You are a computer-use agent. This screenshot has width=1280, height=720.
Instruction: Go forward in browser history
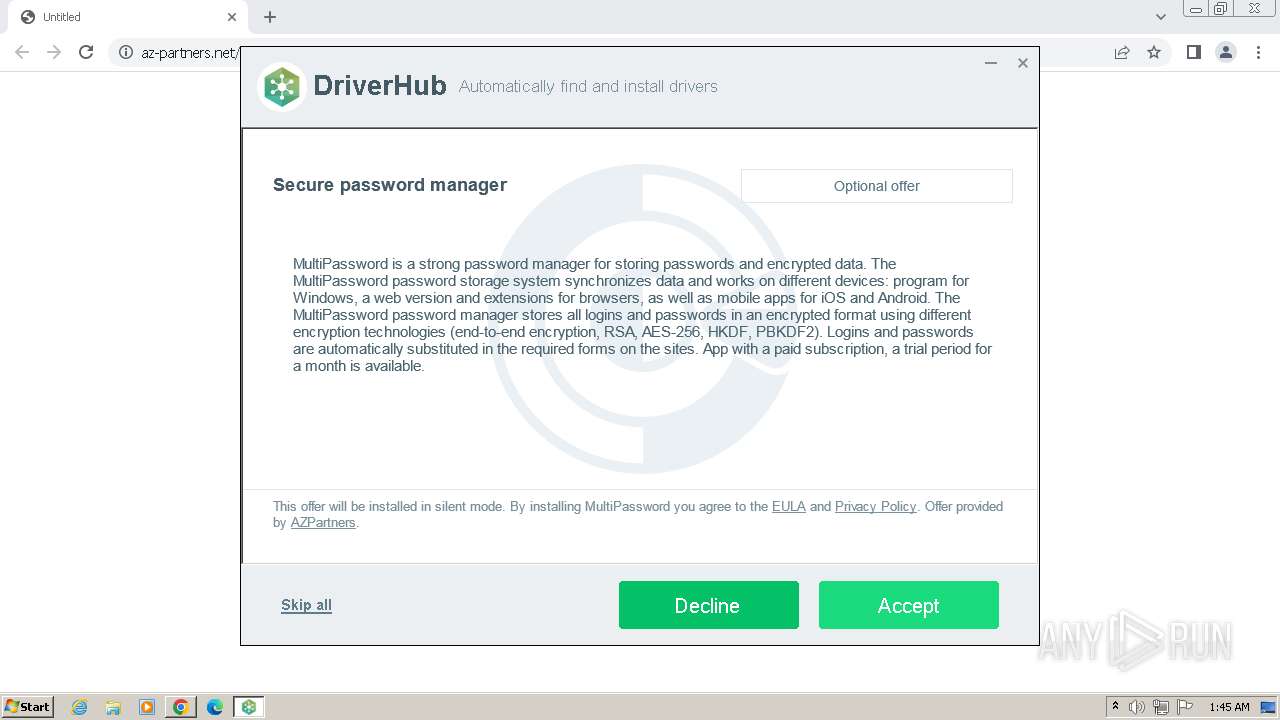click(54, 52)
